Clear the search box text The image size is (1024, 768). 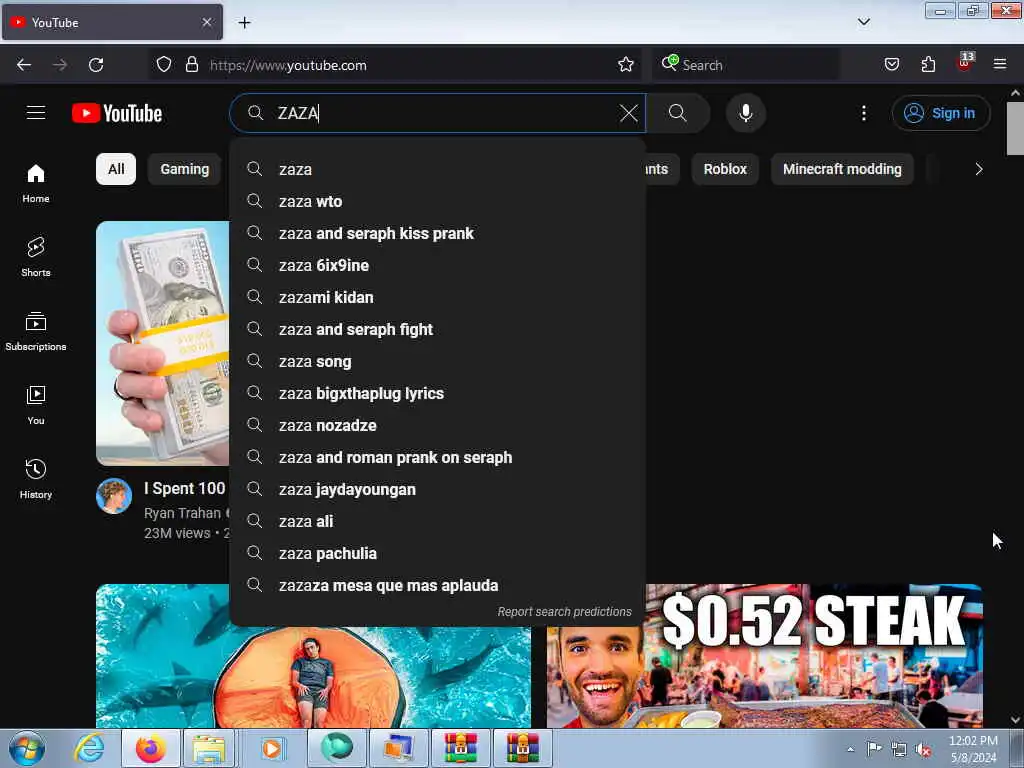628,113
